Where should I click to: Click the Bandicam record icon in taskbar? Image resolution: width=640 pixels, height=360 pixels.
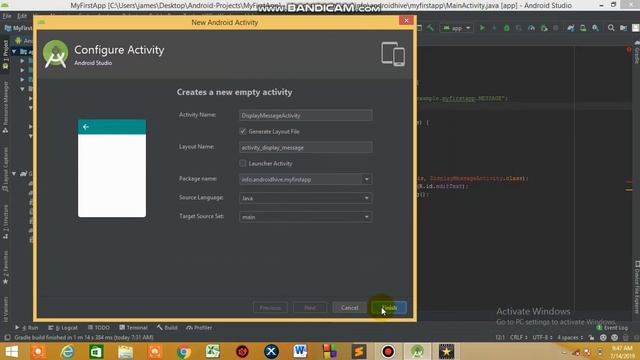click(388, 351)
